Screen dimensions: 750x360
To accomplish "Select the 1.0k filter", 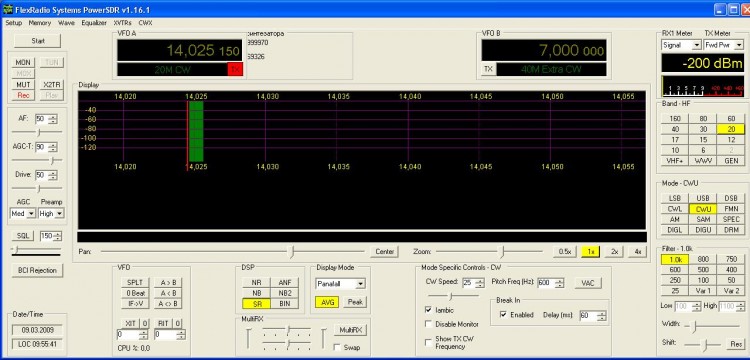I will 675,260.
